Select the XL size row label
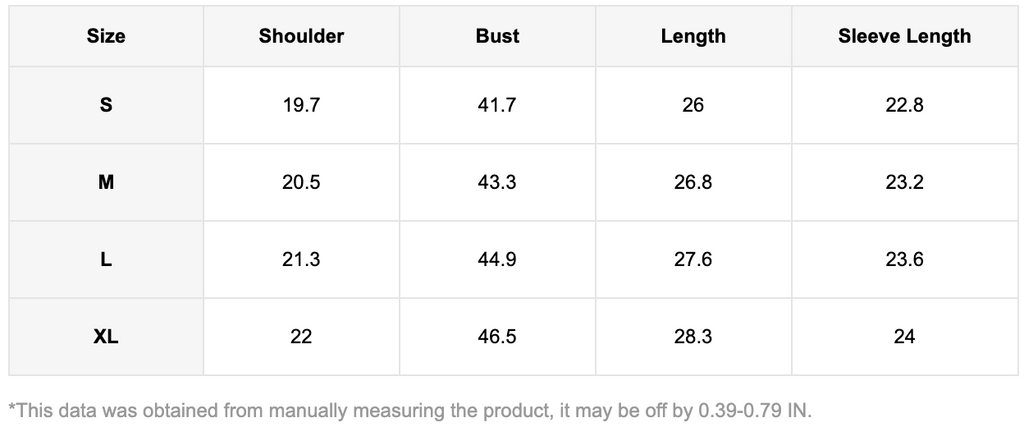 [106, 337]
